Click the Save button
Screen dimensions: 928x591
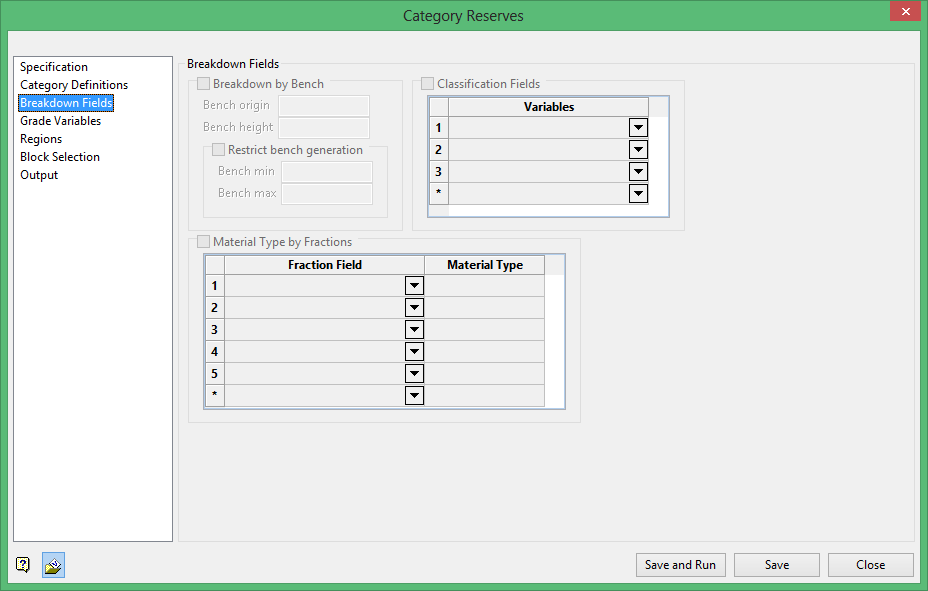[776, 565]
